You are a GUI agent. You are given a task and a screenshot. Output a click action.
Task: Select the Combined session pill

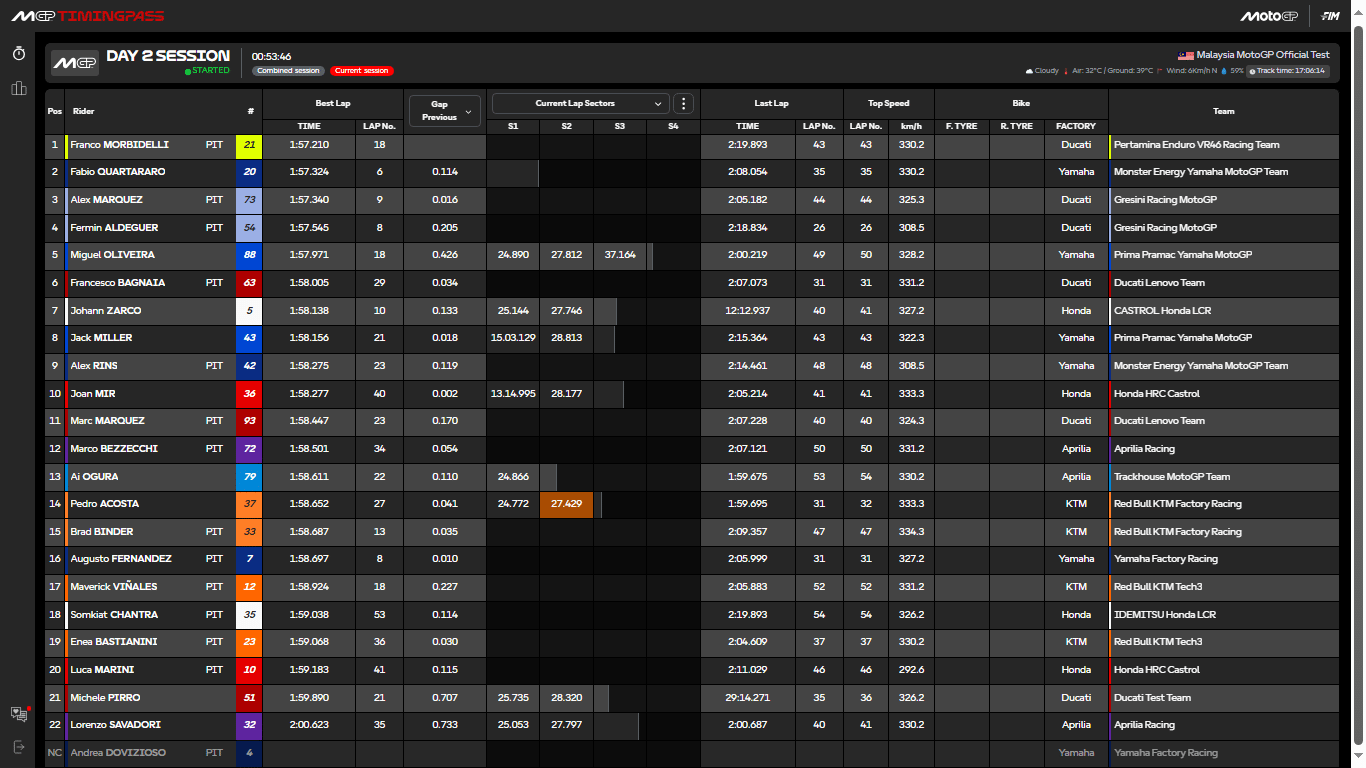288,71
